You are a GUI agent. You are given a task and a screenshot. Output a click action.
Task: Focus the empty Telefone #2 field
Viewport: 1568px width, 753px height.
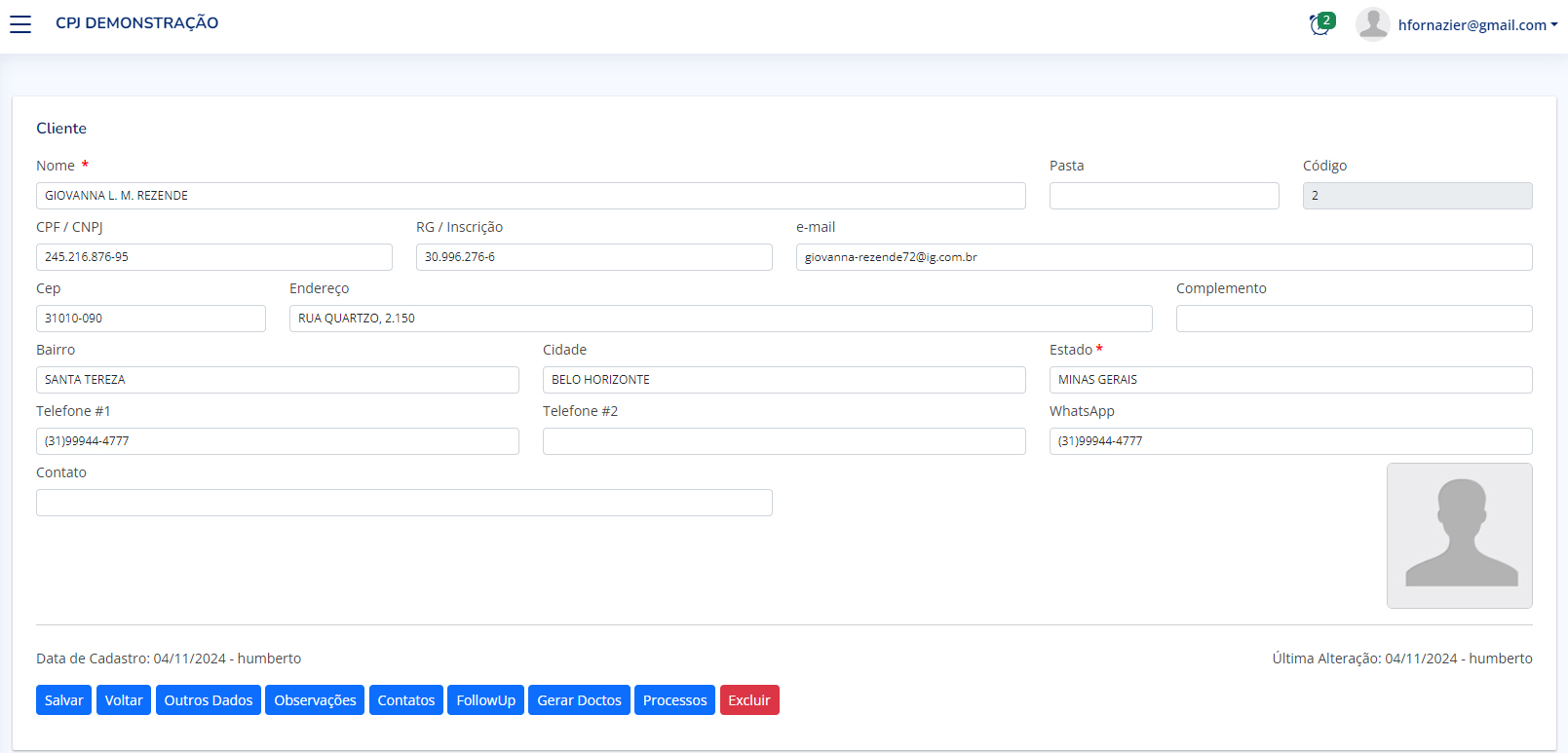coord(784,441)
